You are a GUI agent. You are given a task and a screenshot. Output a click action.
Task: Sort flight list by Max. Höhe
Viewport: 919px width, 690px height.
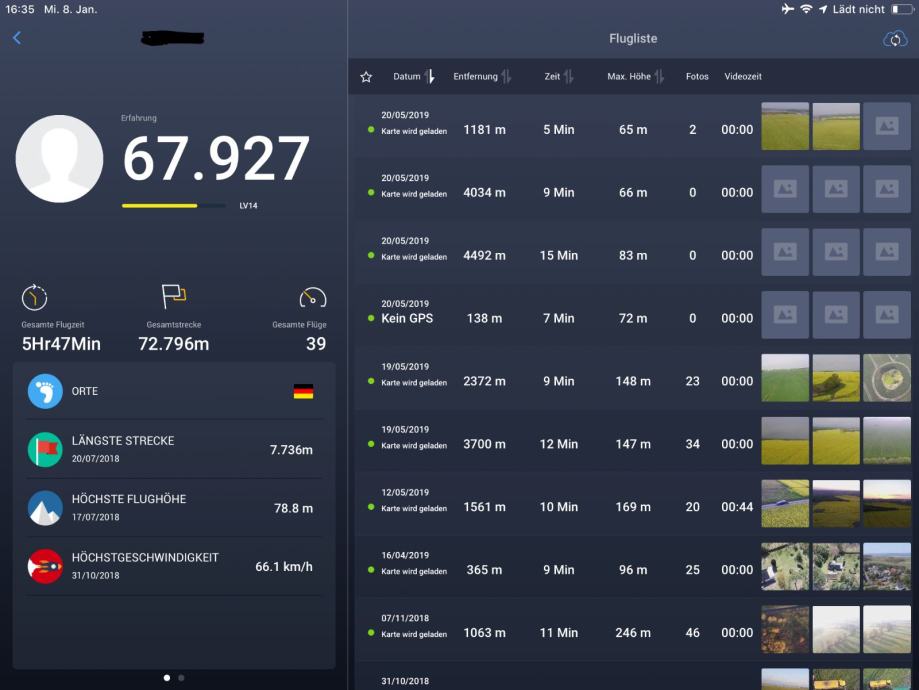(x=635, y=77)
